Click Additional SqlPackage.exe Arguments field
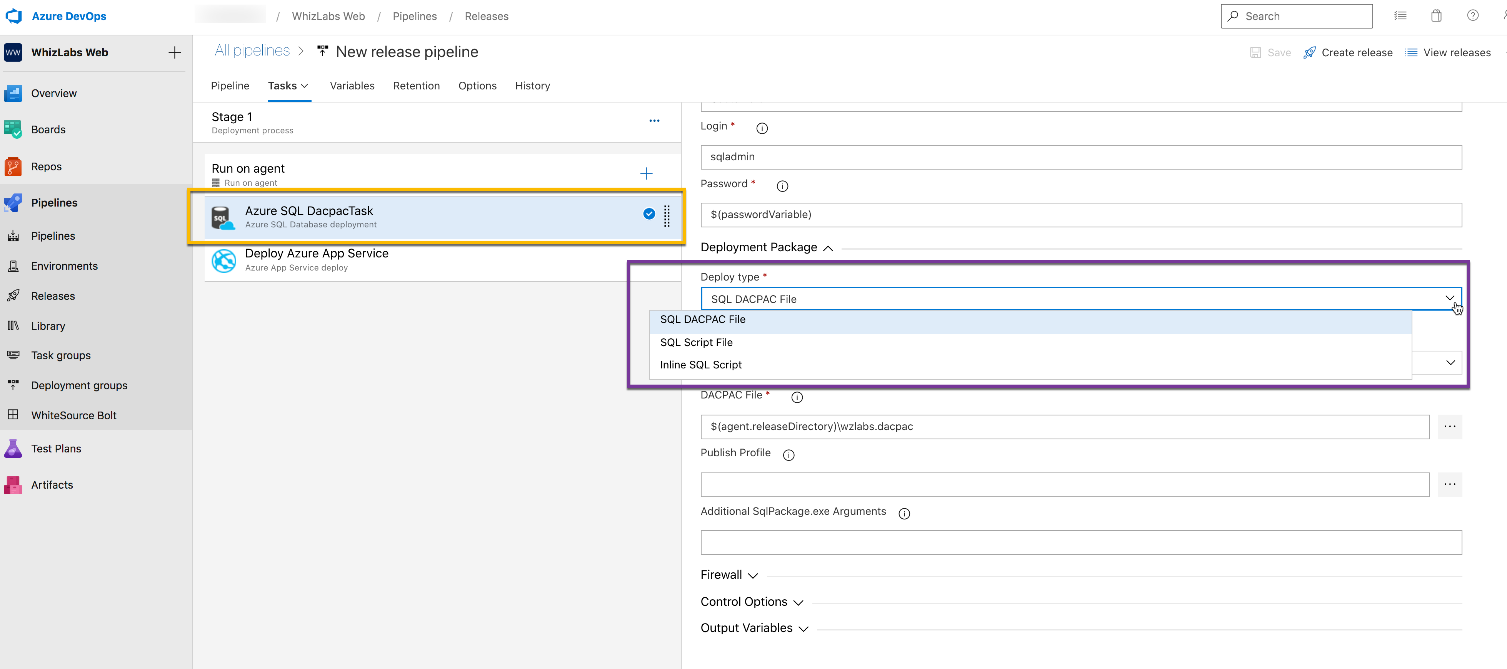This screenshot has width=1507, height=669. coord(1081,542)
